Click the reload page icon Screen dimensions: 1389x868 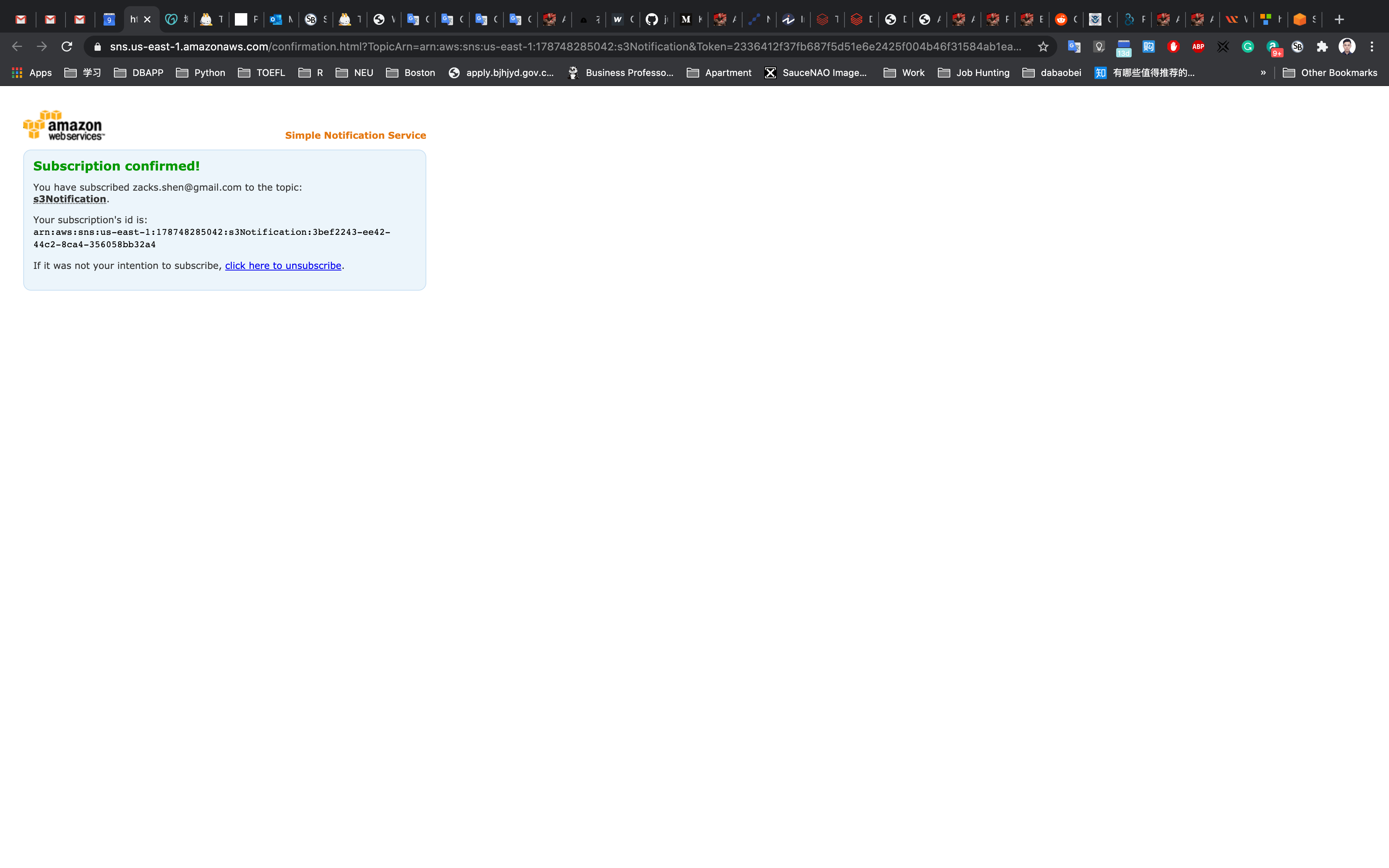67,46
